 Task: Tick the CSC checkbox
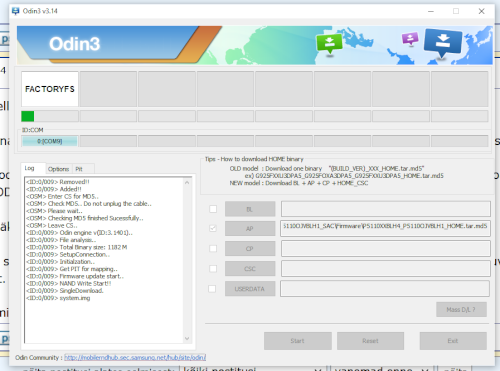[213, 269]
